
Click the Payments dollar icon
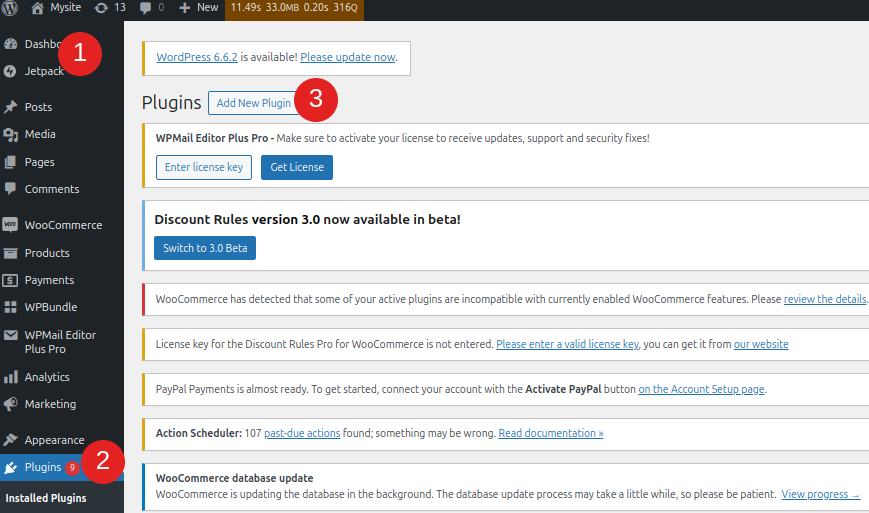[10, 280]
